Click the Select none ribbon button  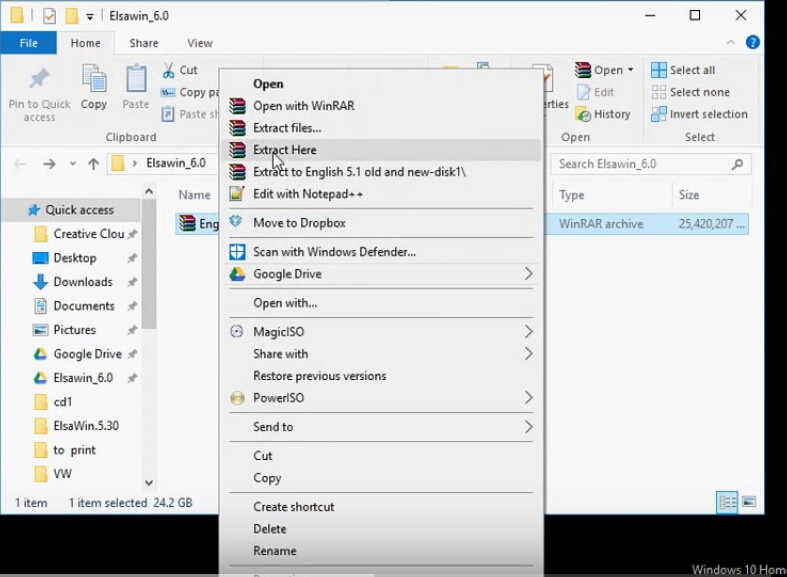[690, 92]
